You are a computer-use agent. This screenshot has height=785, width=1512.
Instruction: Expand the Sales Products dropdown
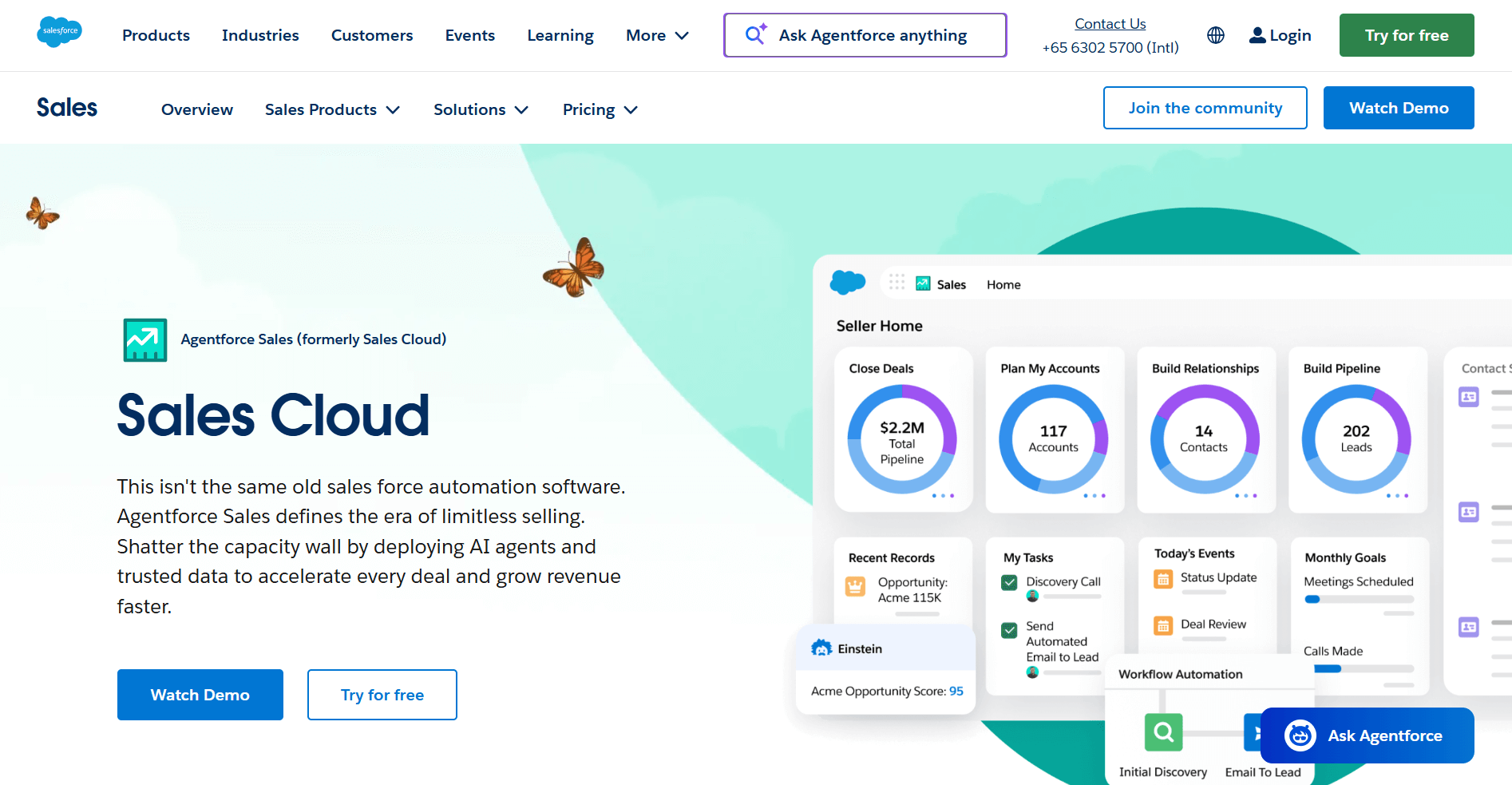(332, 109)
